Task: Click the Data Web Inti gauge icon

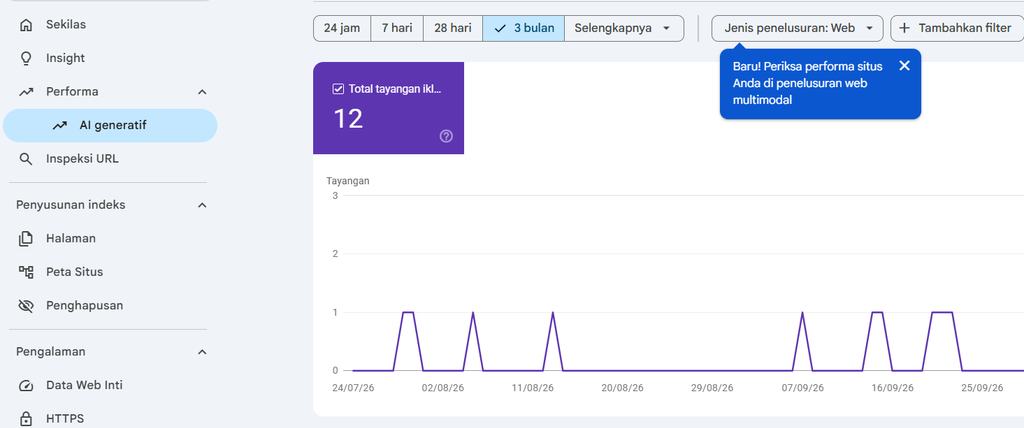Action: (26, 386)
